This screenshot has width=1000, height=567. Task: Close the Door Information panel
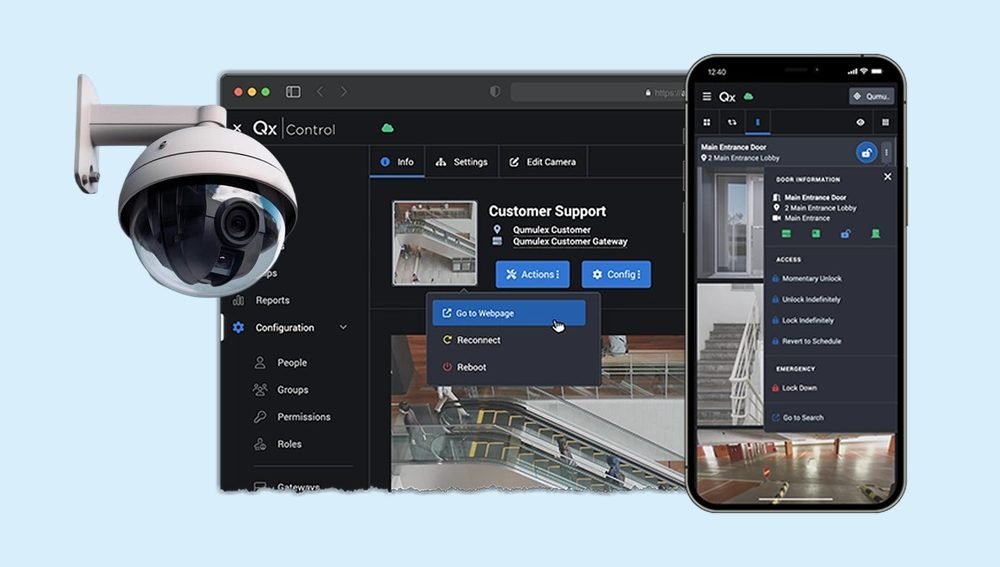click(x=888, y=177)
